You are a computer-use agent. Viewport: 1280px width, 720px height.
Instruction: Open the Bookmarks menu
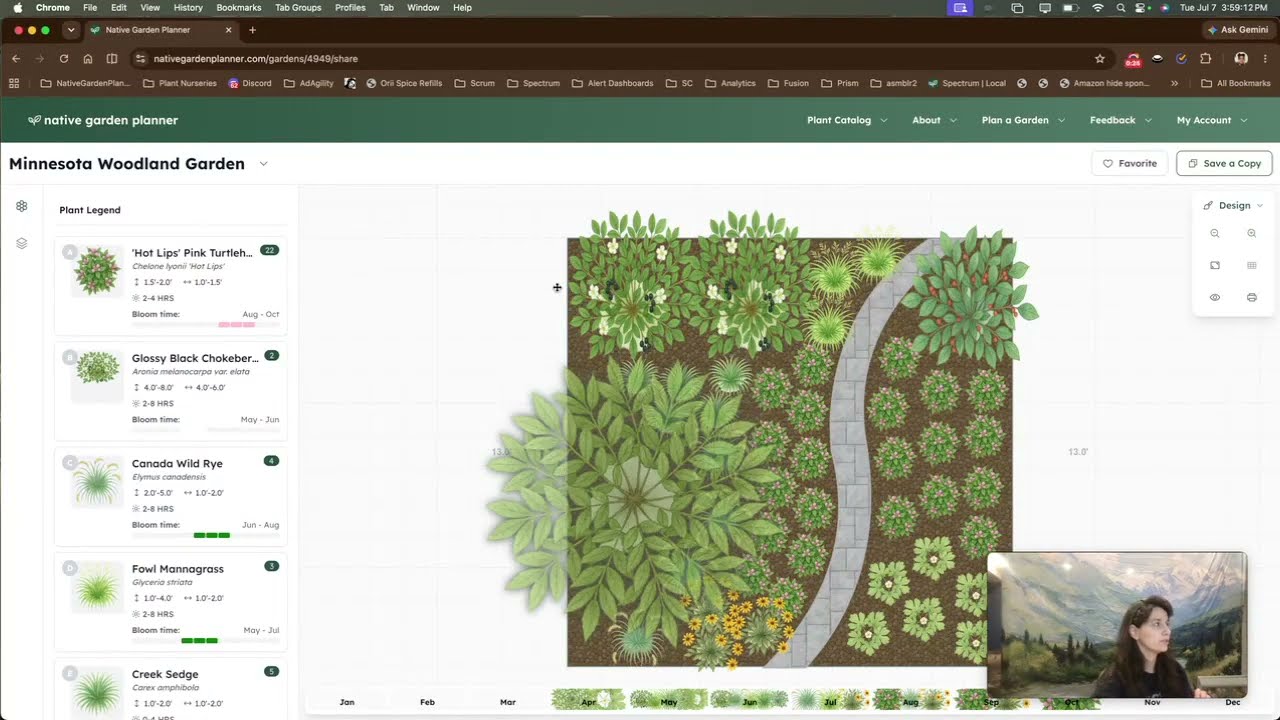(239, 7)
